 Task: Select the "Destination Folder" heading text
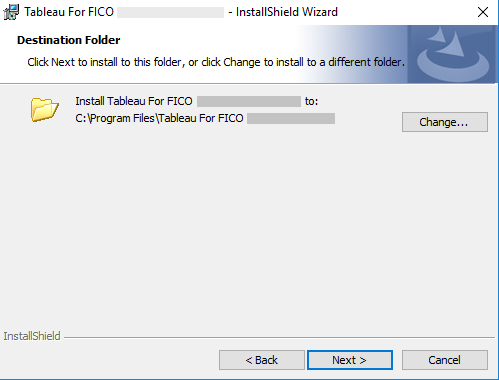click(68, 40)
